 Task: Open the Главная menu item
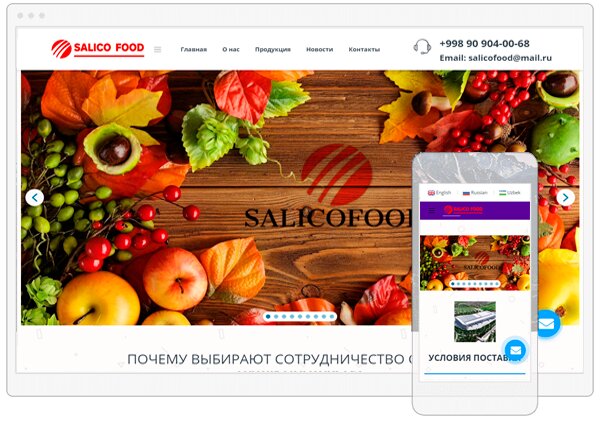pyautogui.click(x=194, y=49)
